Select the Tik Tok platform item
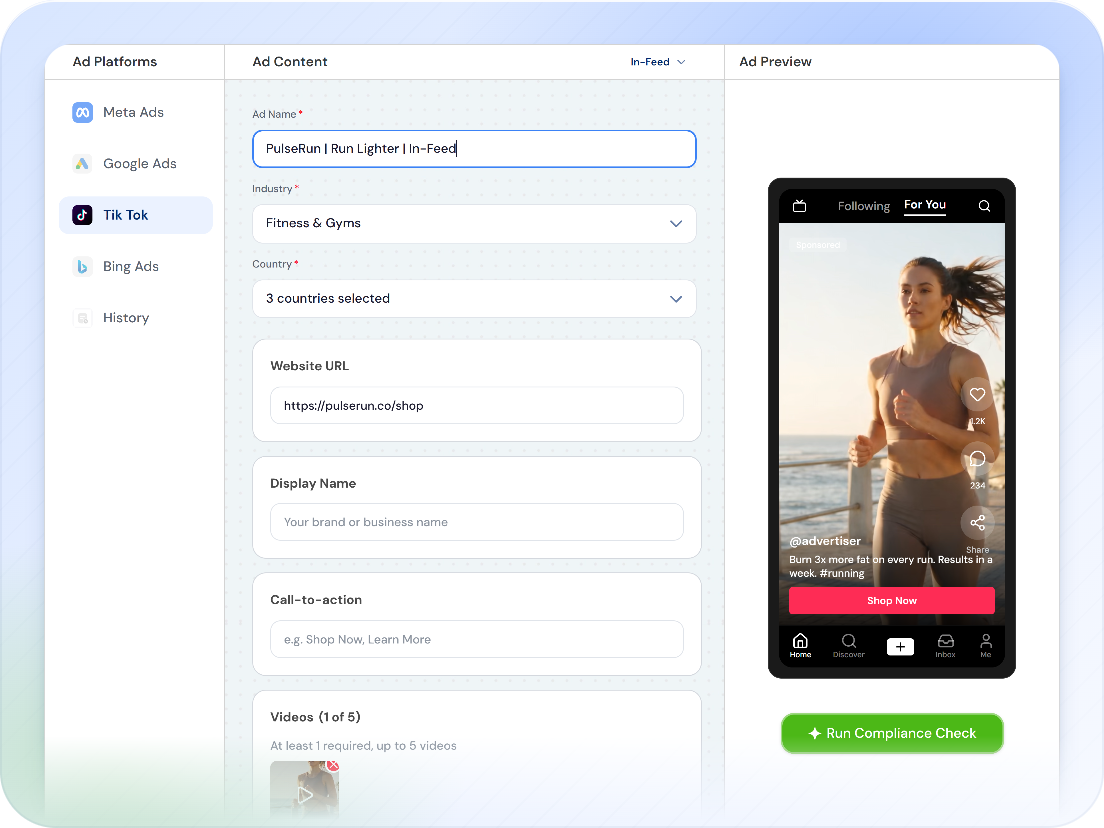This screenshot has height=828, width=1104. coord(135,215)
